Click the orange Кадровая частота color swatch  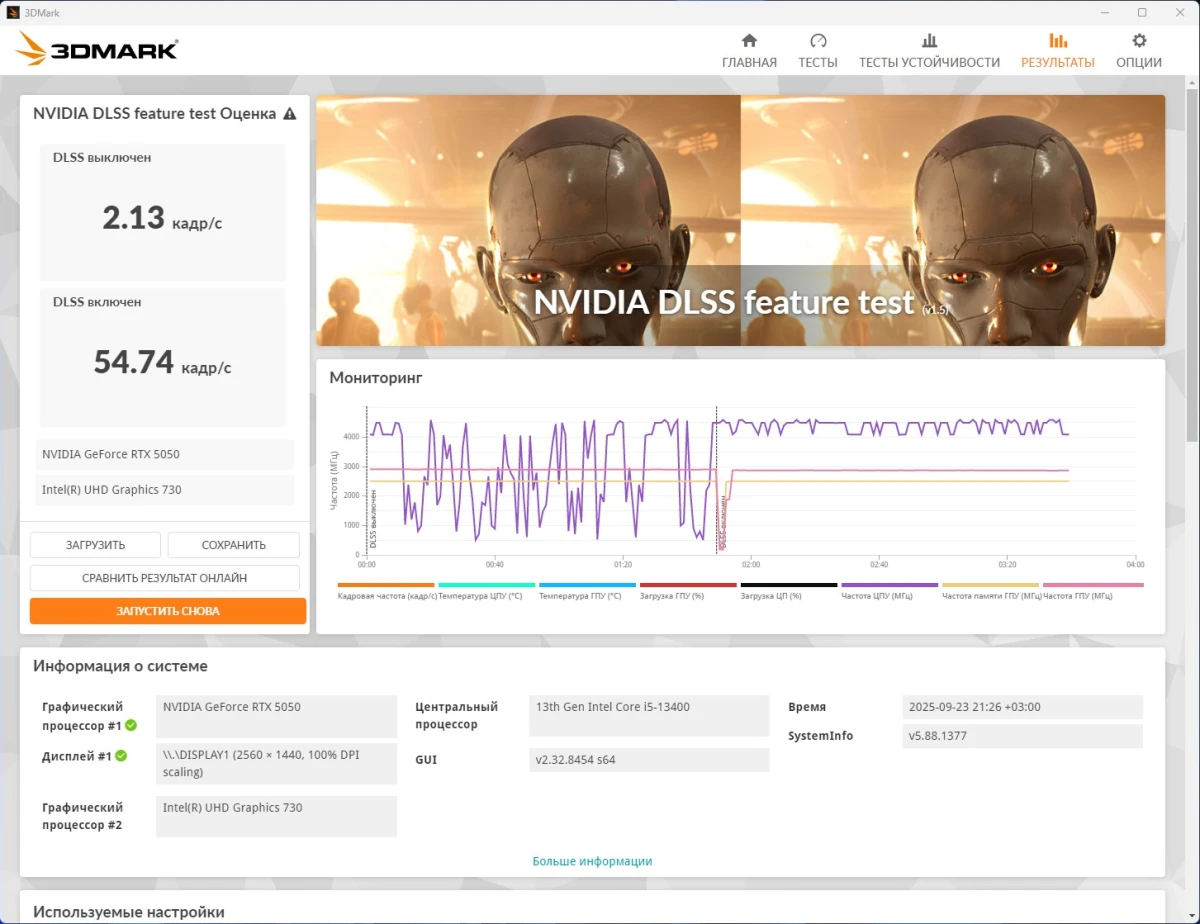(386, 582)
